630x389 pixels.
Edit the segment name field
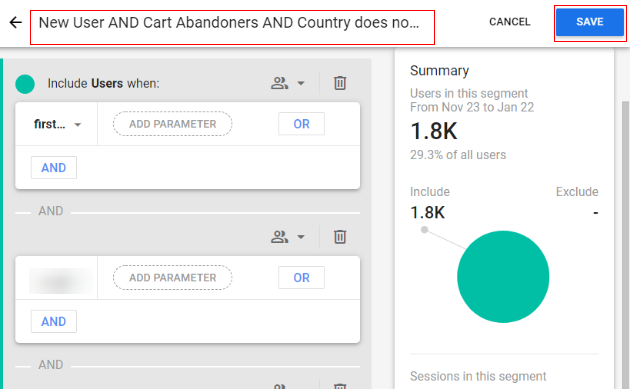232,27
